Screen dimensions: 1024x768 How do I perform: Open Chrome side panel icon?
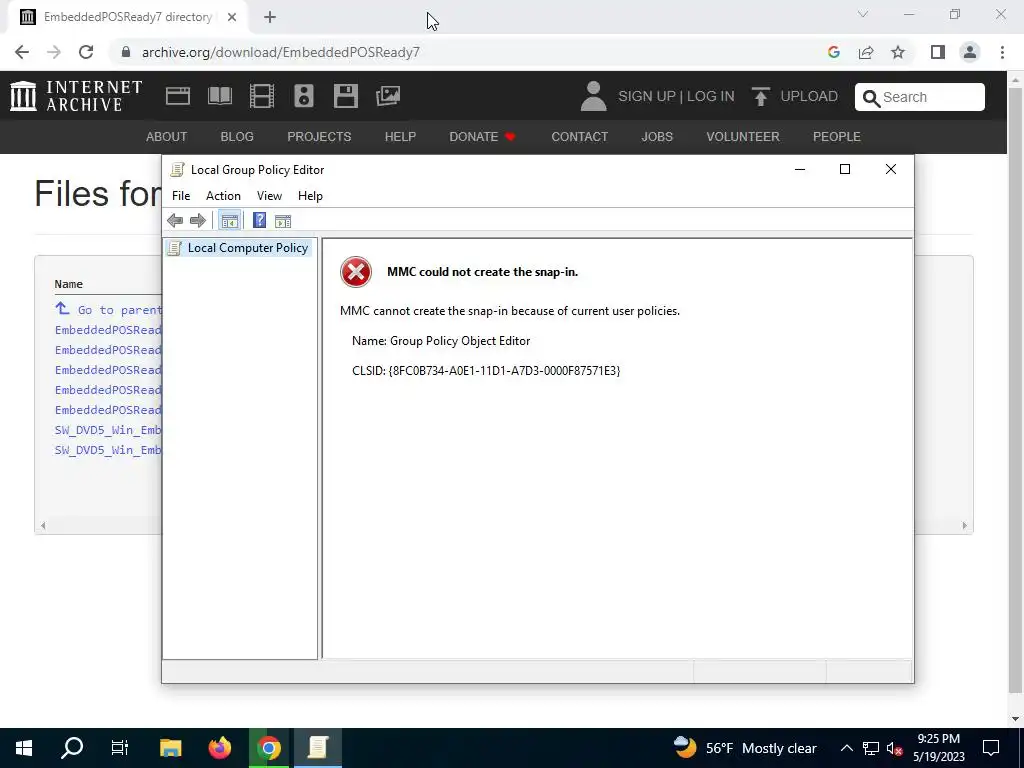pos(938,52)
